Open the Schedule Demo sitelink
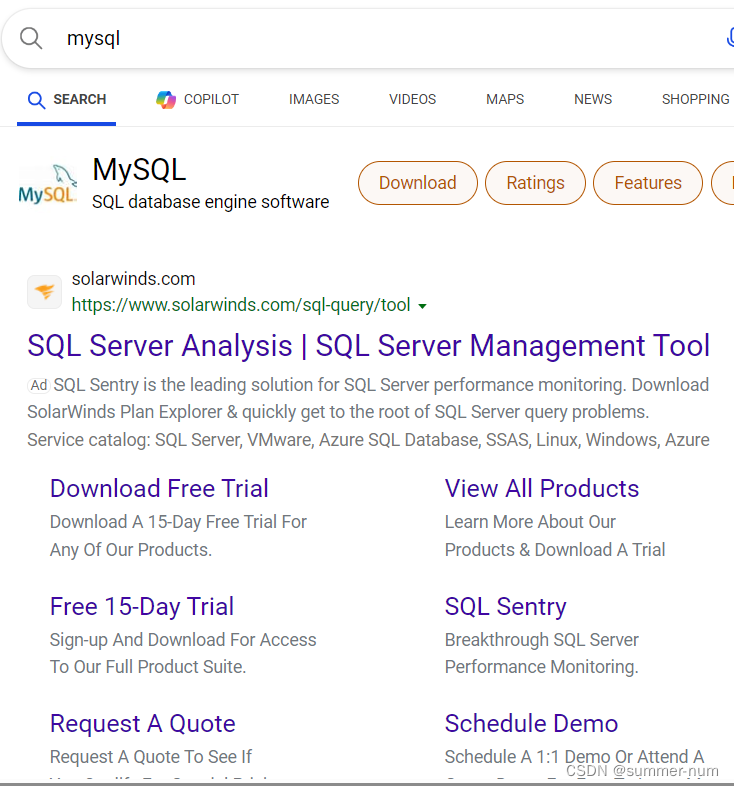This screenshot has width=734, height=786. 531,723
